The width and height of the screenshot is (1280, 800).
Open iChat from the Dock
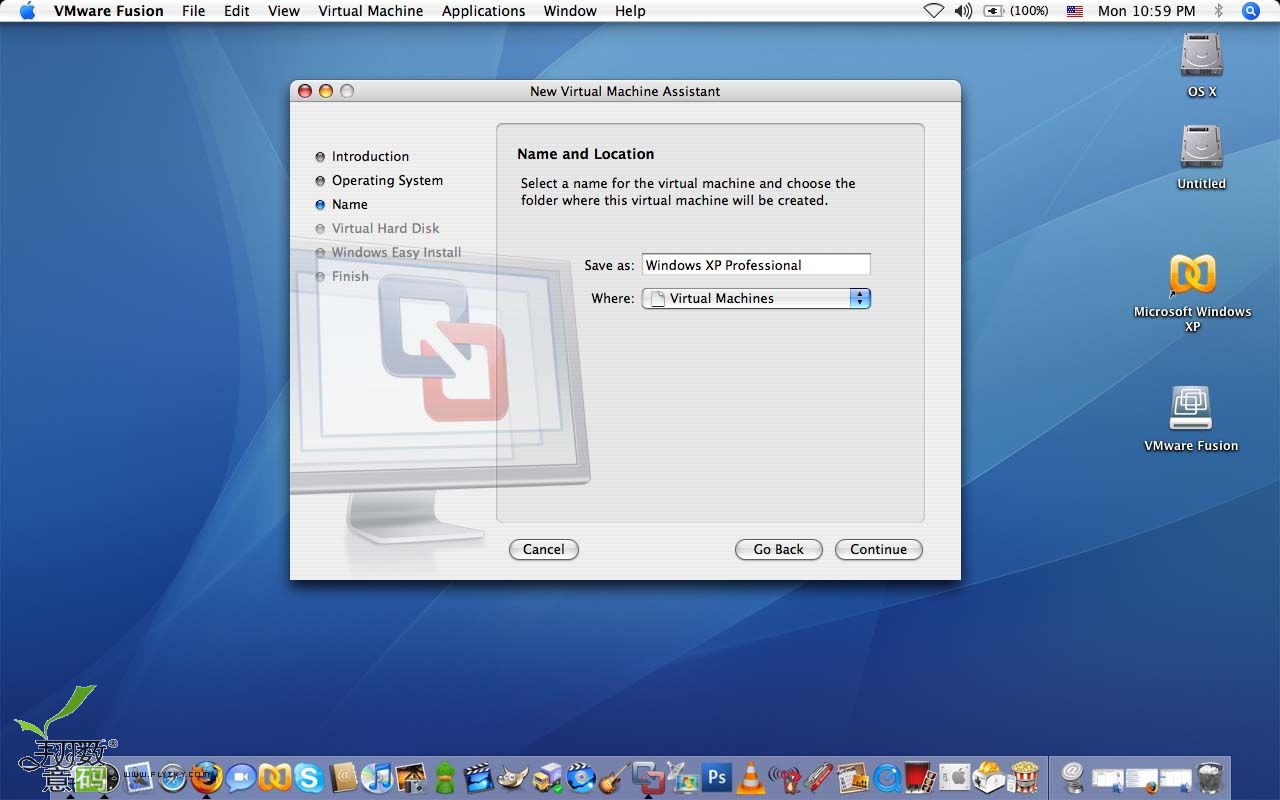coord(240,777)
